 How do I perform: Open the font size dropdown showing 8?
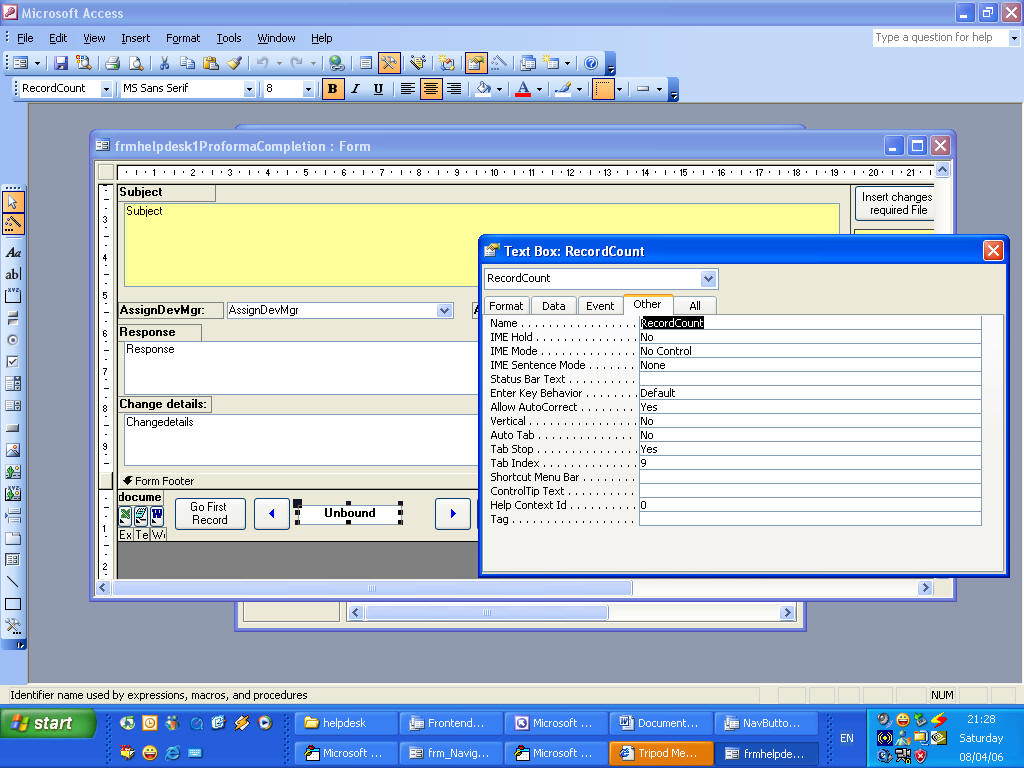[x=308, y=89]
